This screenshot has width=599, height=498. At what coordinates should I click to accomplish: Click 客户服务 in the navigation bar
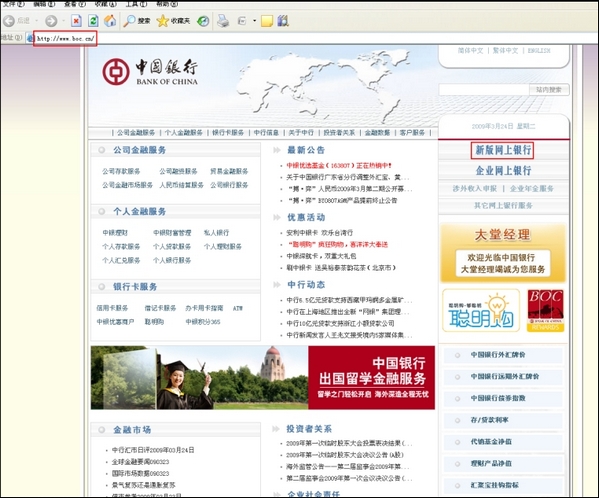tap(412, 133)
